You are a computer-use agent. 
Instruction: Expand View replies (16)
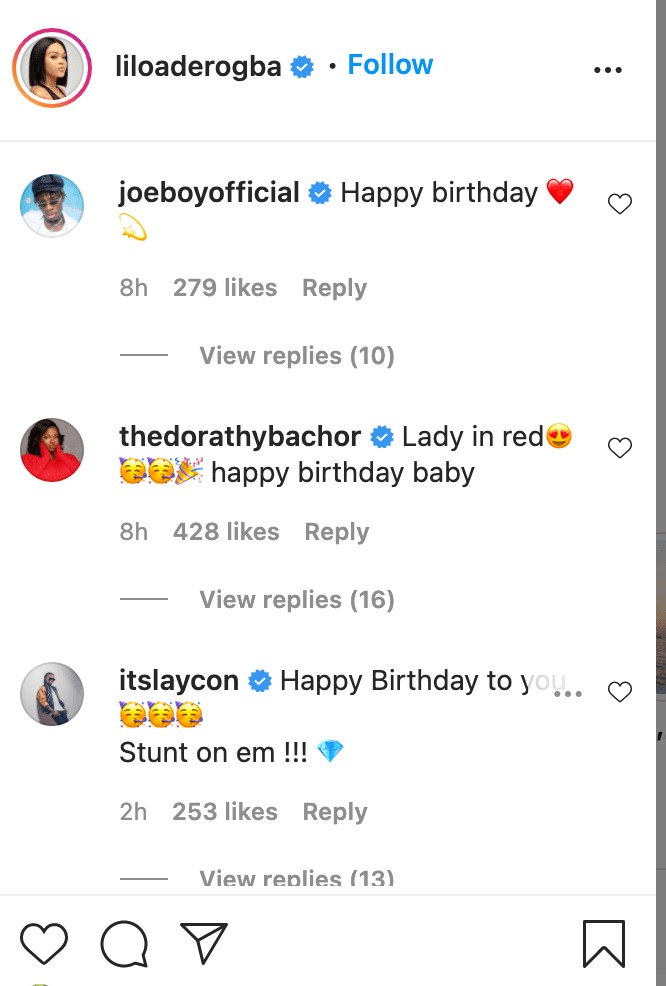click(x=296, y=600)
